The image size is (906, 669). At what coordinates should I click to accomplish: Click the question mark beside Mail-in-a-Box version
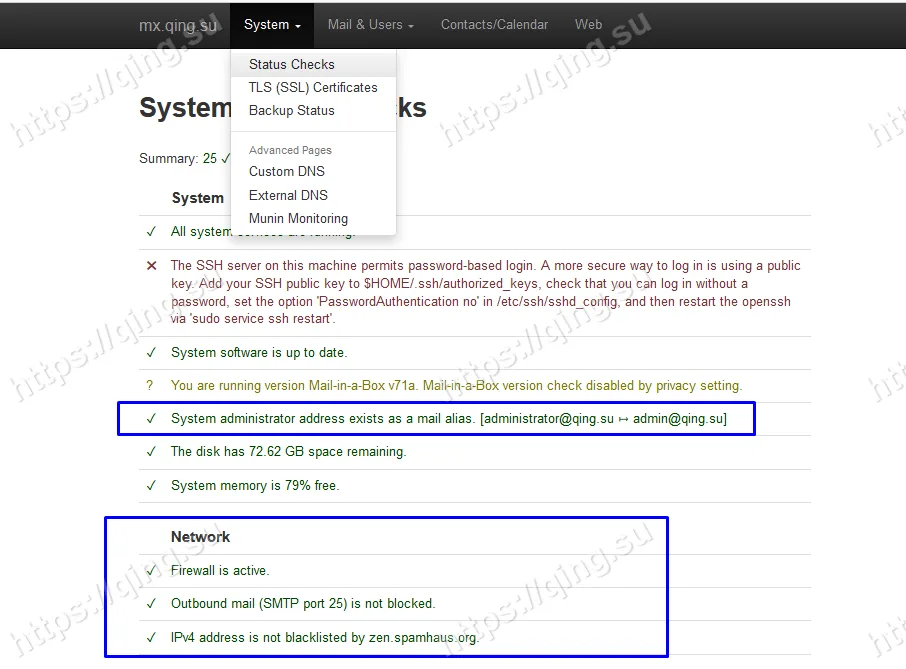point(150,385)
